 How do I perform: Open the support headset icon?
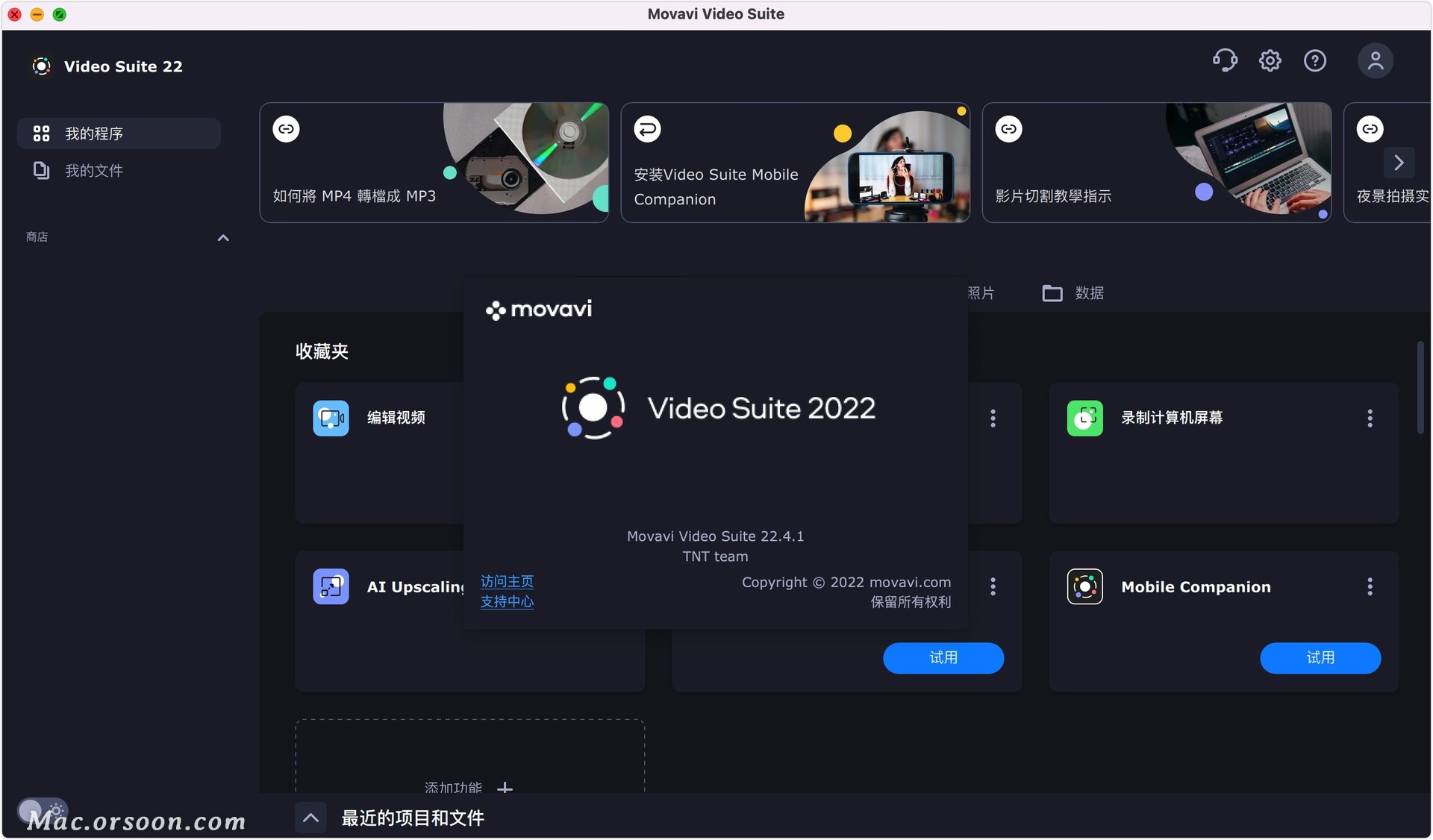[1225, 60]
